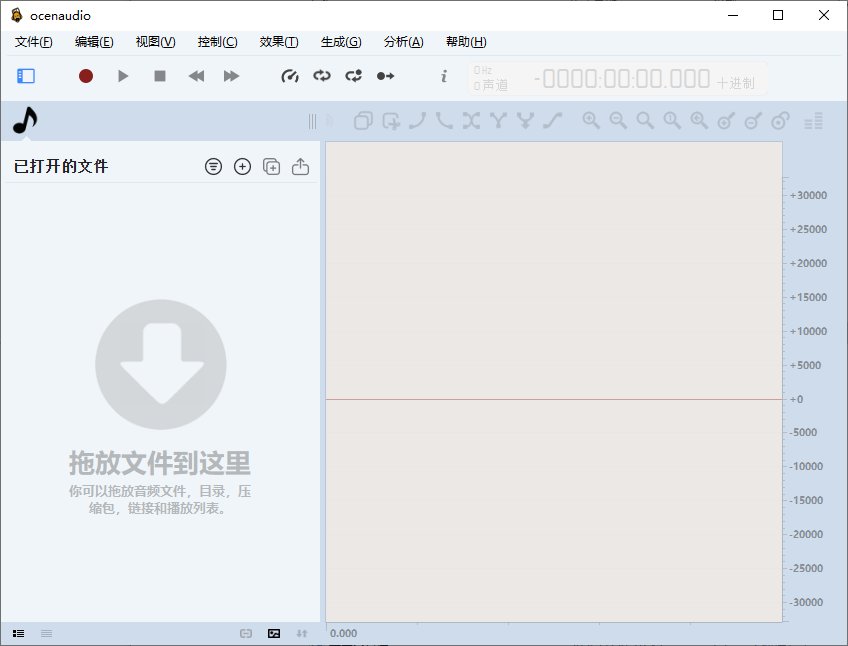Click the link icon in sidebar footer

click(246, 634)
